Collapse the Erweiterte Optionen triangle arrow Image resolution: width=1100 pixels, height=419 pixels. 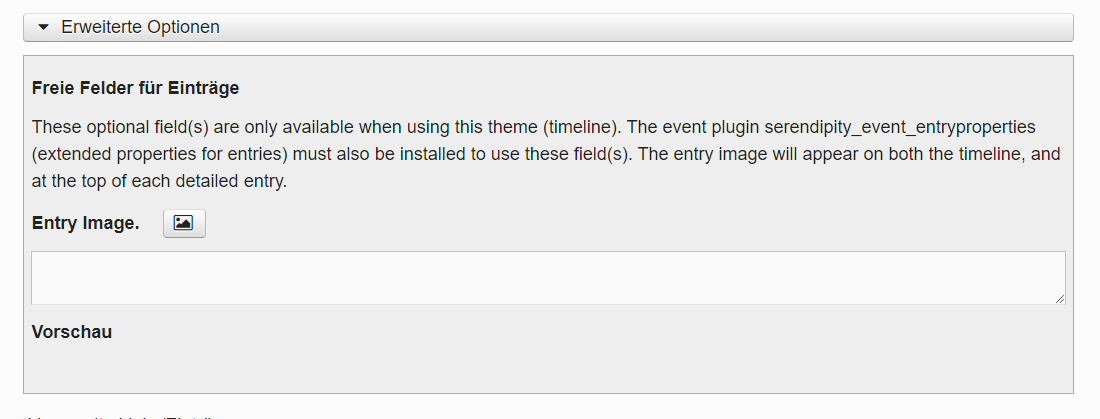[43, 27]
